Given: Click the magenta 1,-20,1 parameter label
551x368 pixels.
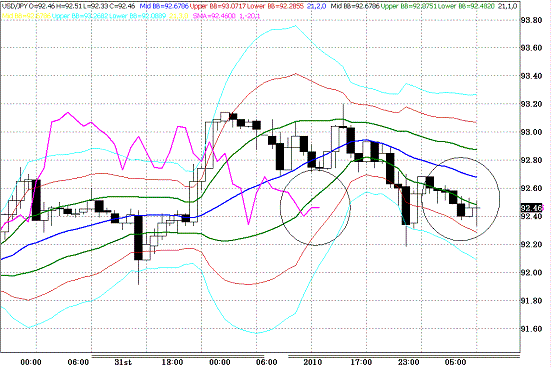Looking at the screenshot, I should [249, 15].
